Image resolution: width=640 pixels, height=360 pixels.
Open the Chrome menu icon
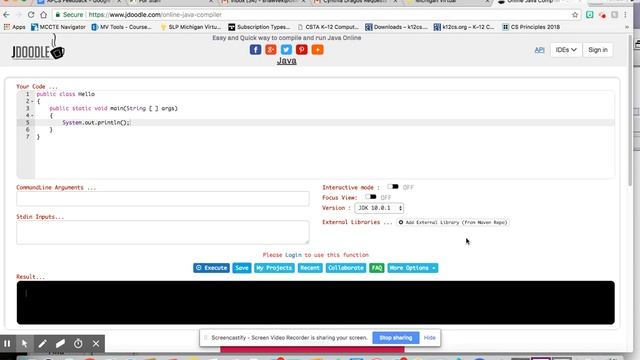625,15
